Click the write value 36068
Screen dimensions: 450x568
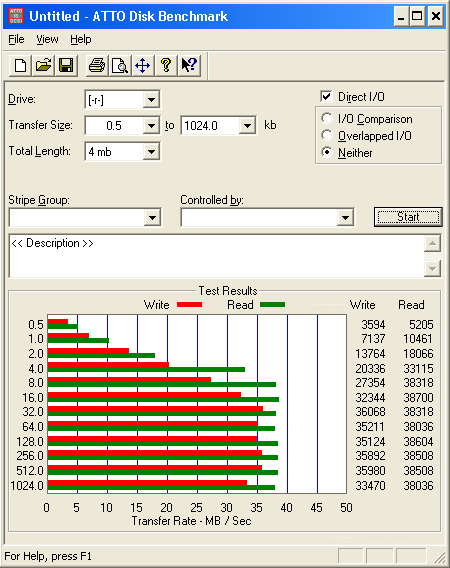(370, 412)
